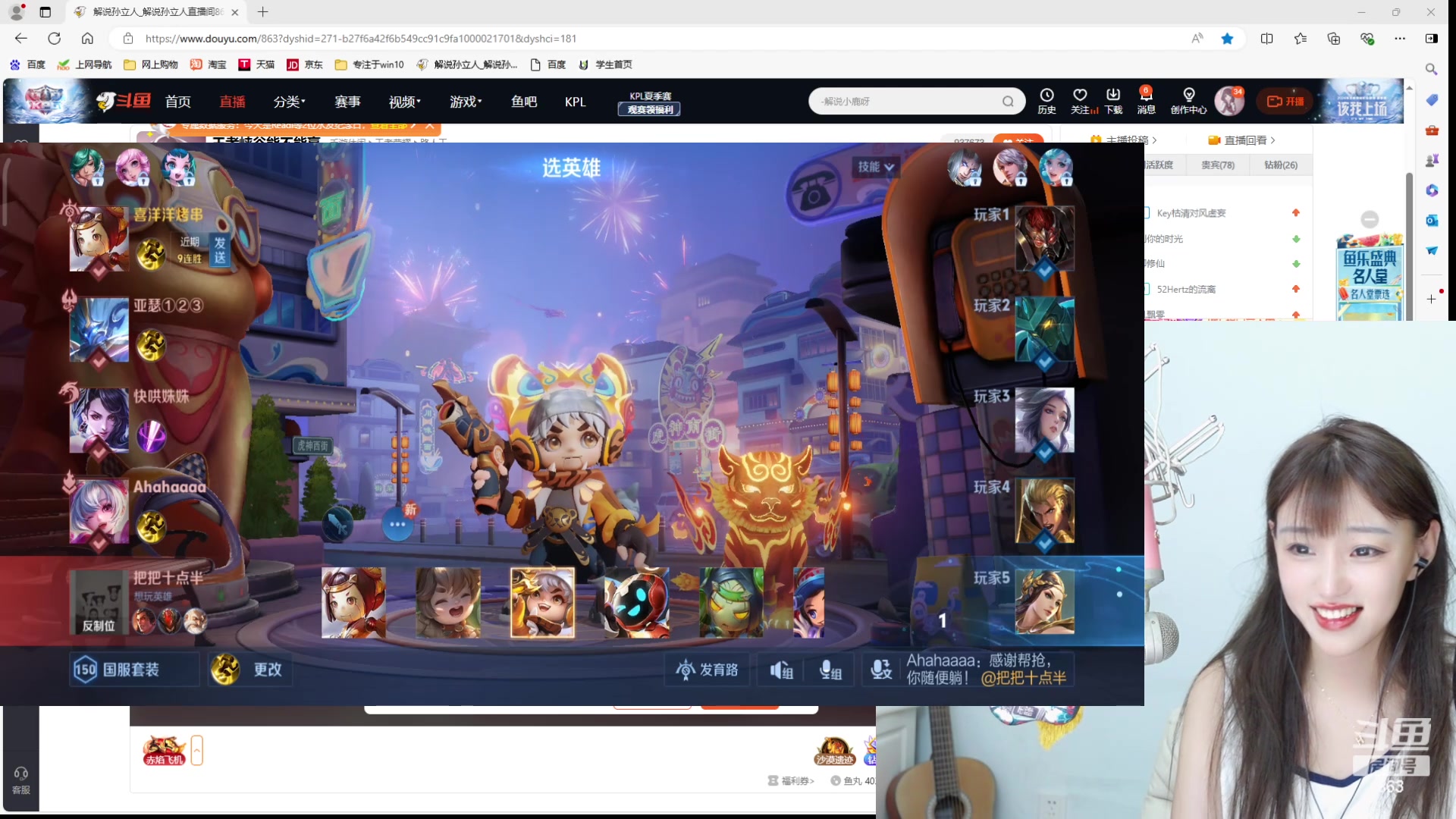Expand the 直播回看 section arrow

coord(1273,140)
